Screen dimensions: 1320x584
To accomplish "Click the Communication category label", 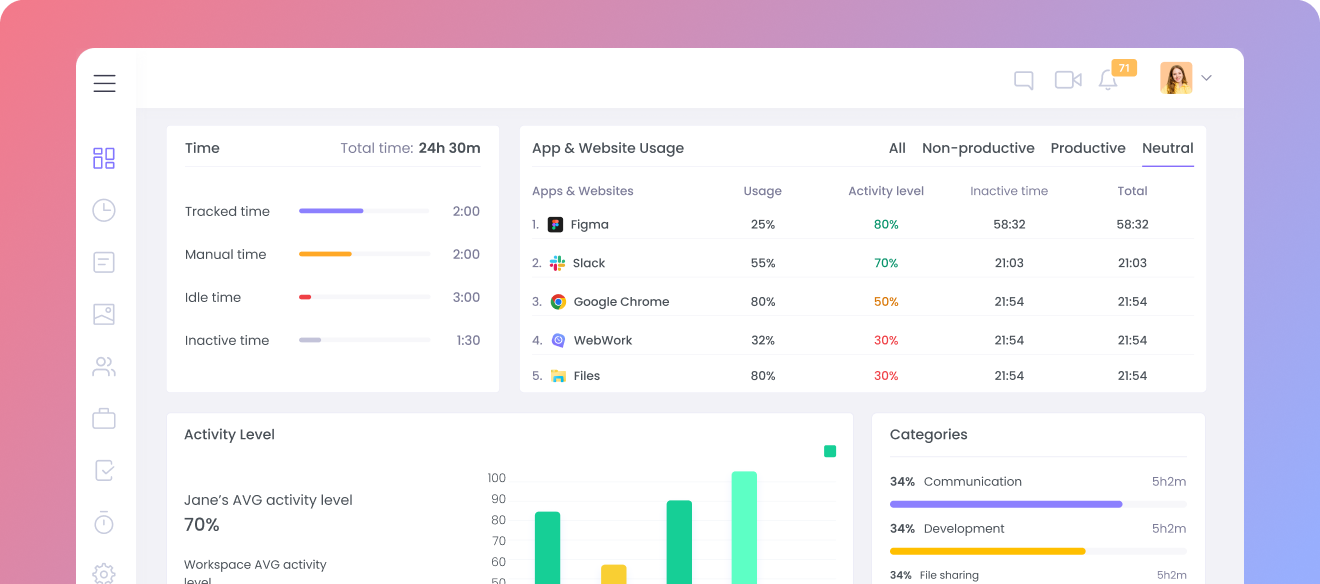I will [x=973, y=481].
